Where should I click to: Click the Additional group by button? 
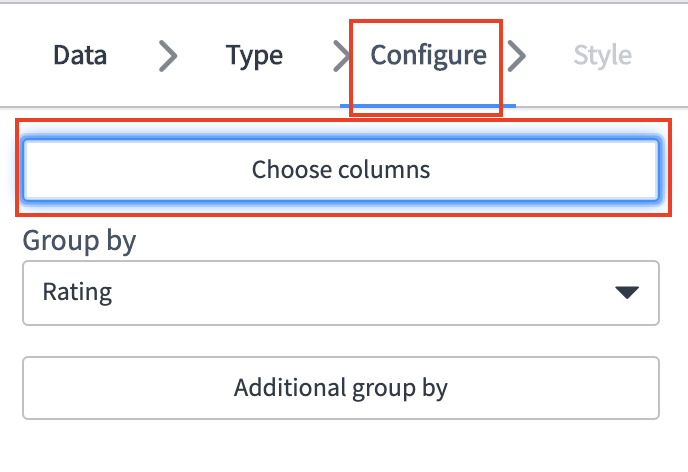(x=340, y=388)
